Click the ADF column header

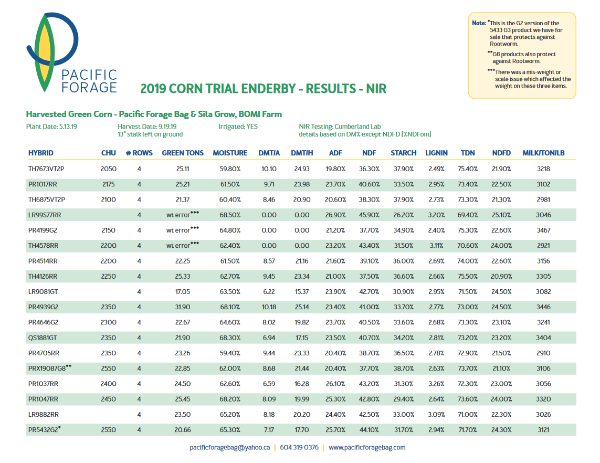(335, 153)
